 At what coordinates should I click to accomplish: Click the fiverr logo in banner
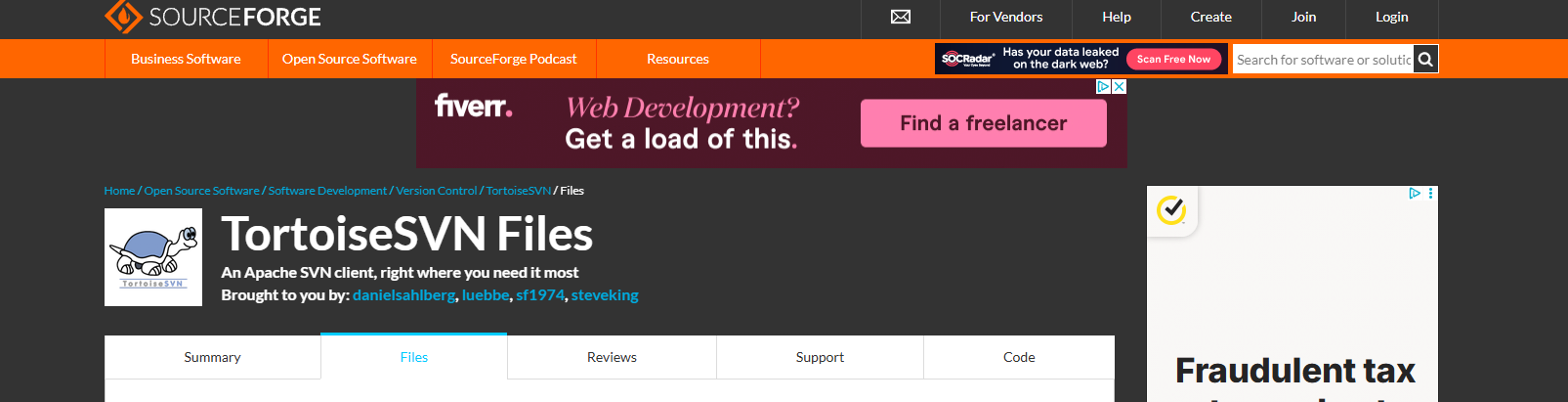click(x=474, y=106)
